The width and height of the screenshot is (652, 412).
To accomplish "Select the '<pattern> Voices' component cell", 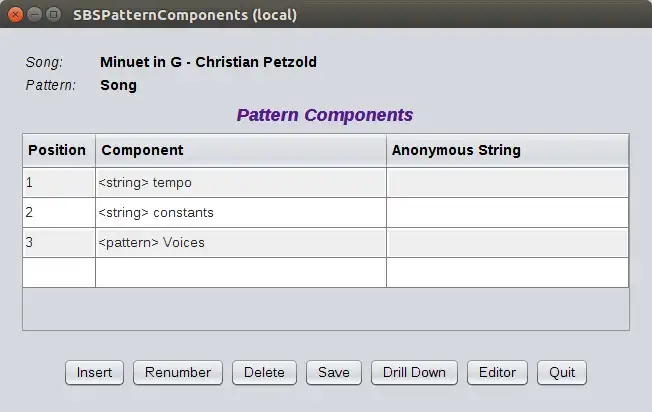I will (x=240, y=243).
